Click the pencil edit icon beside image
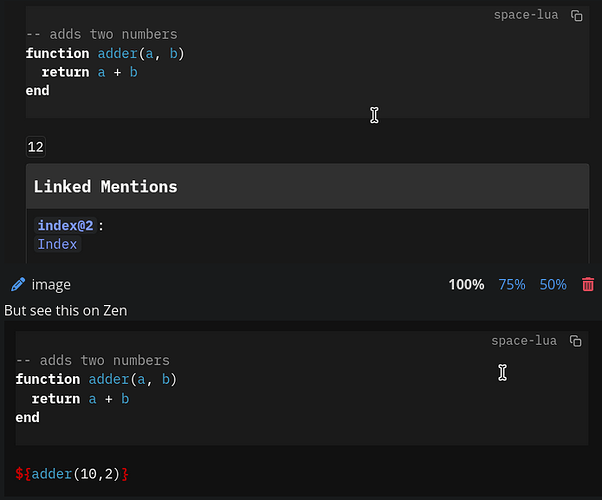 click(18, 285)
